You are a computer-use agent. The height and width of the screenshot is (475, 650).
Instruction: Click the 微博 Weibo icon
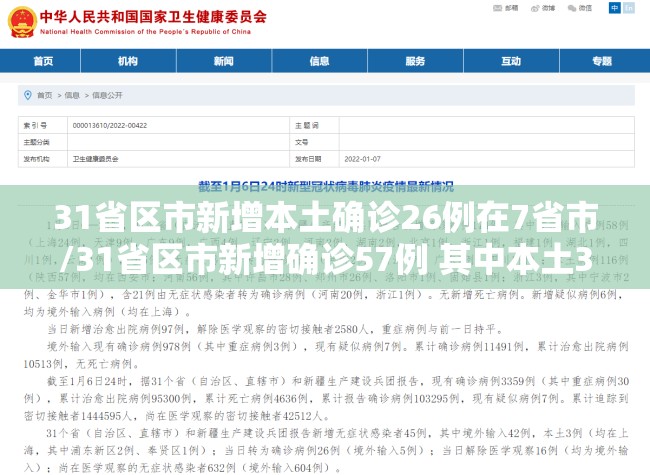coord(535,8)
